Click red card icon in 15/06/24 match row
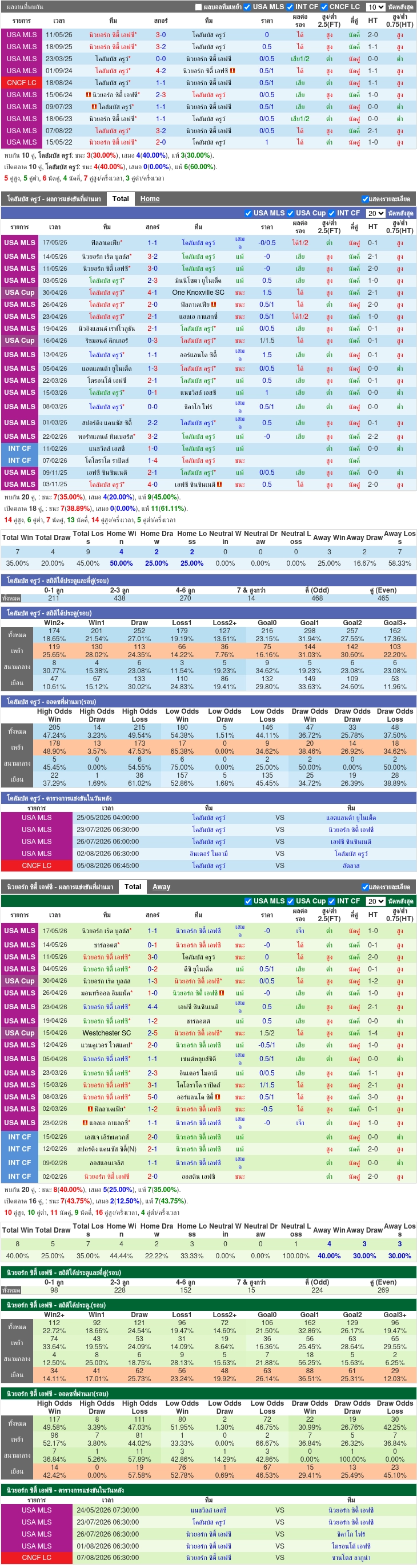The image size is (417, 1568). tap(89, 94)
